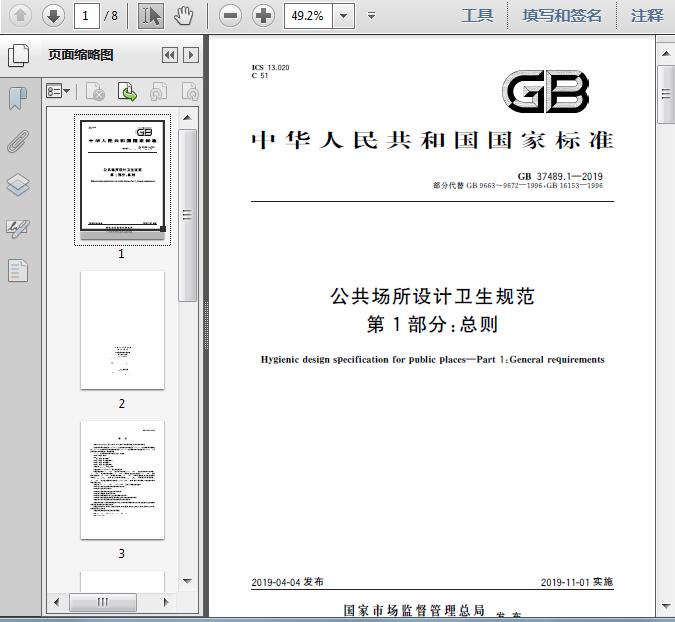Screen dimensions: 675x622
Task: Open the layers panel icon
Action: click(18, 185)
